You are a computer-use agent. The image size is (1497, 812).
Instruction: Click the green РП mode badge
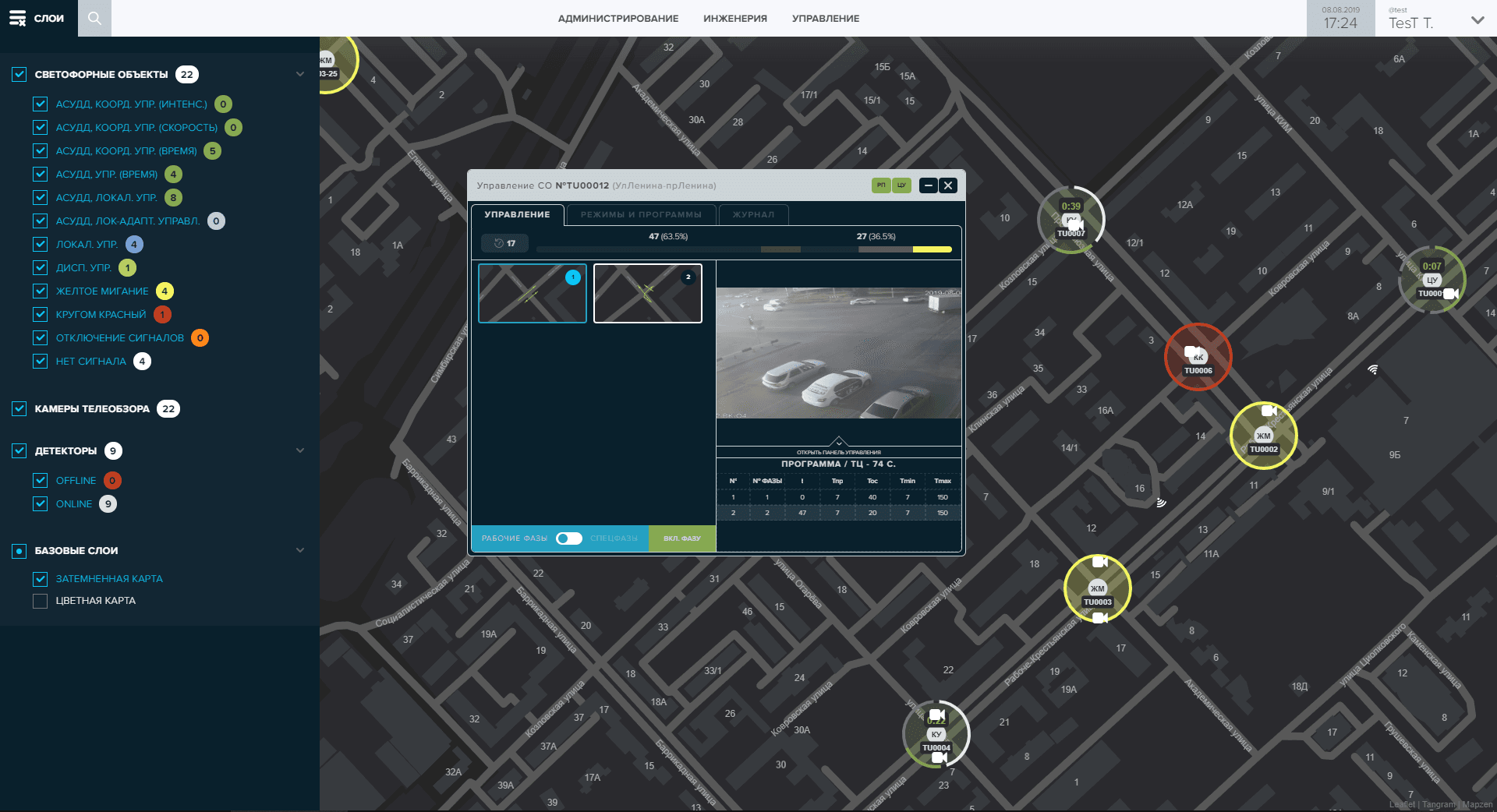(x=881, y=185)
